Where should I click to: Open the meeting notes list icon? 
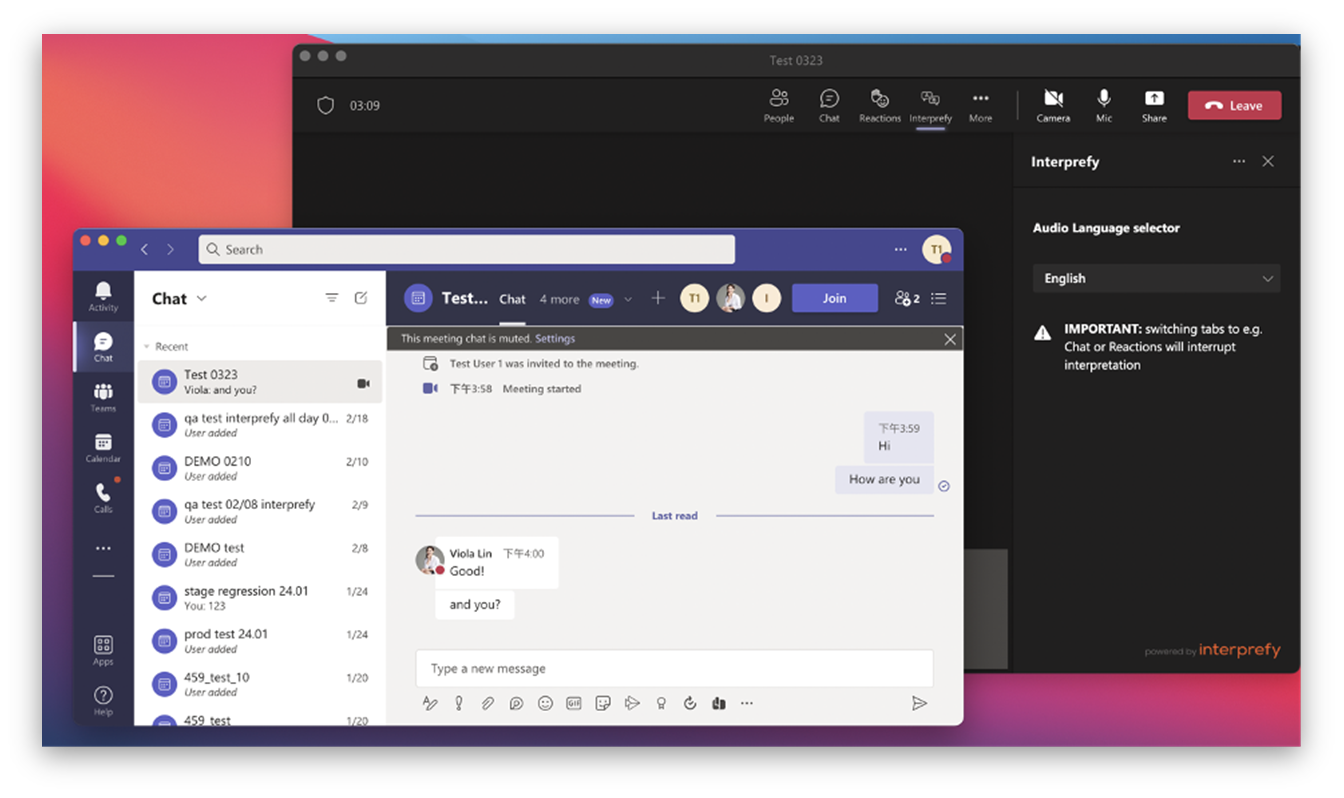[938, 298]
